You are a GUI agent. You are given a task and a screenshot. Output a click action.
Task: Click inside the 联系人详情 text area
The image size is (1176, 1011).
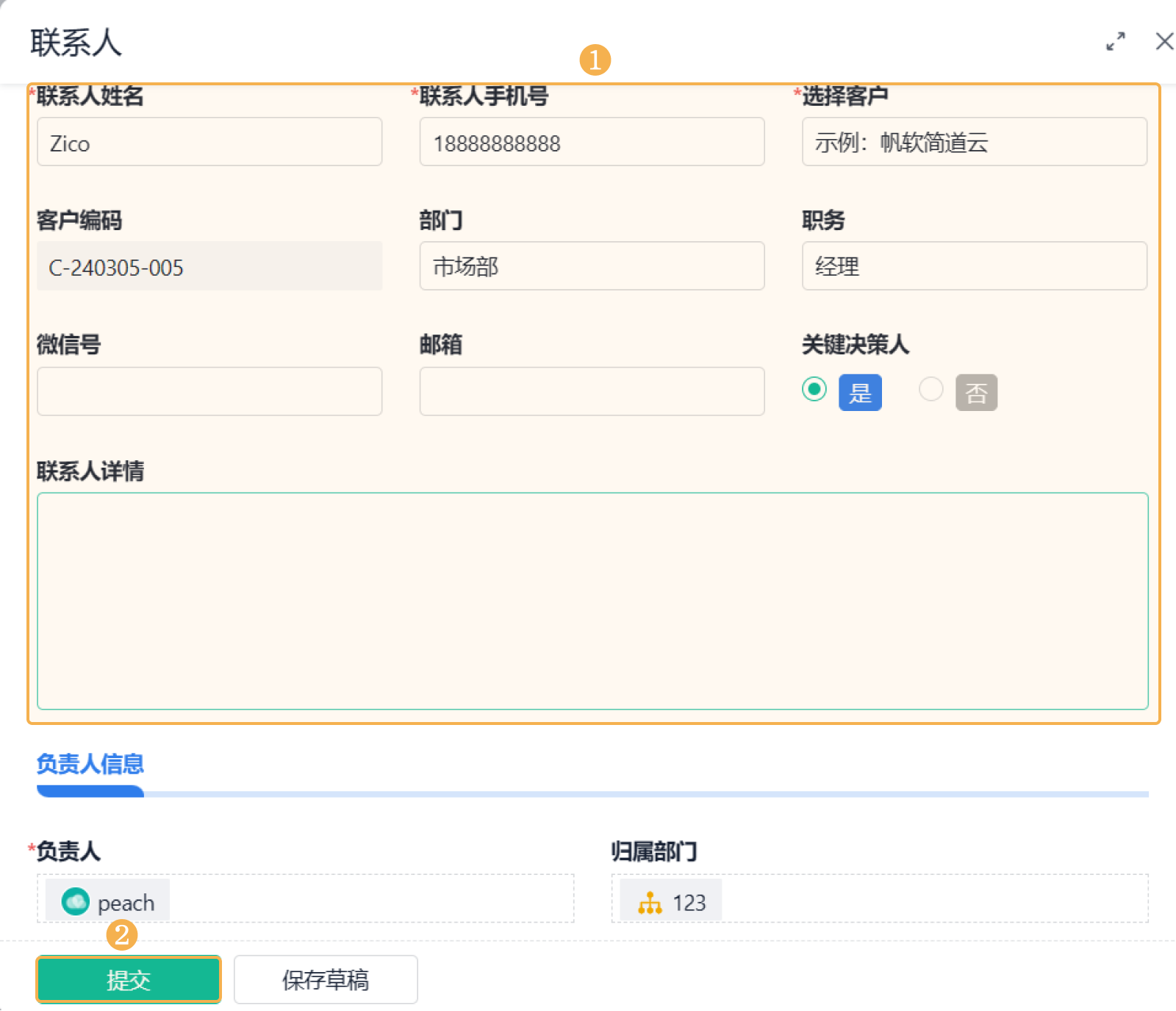[x=592, y=601]
